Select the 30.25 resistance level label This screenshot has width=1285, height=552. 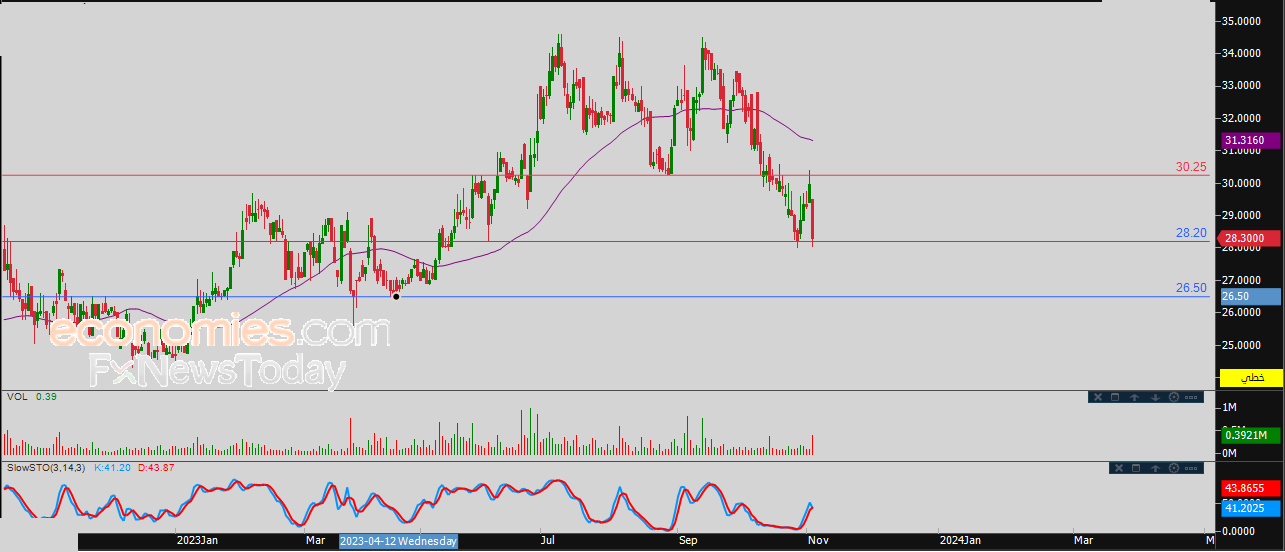[x=1191, y=167]
